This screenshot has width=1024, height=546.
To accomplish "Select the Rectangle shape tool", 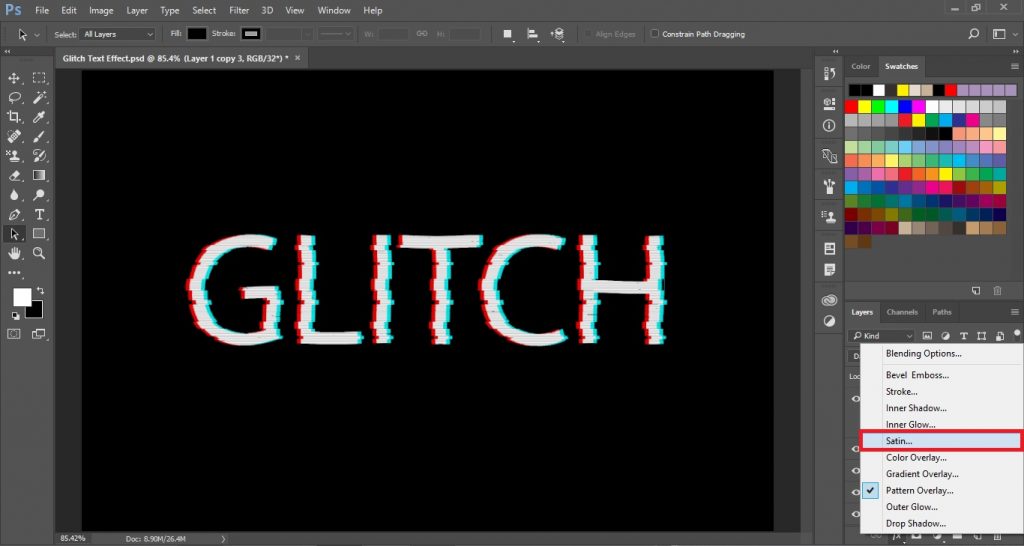I will tap(39, 234).
